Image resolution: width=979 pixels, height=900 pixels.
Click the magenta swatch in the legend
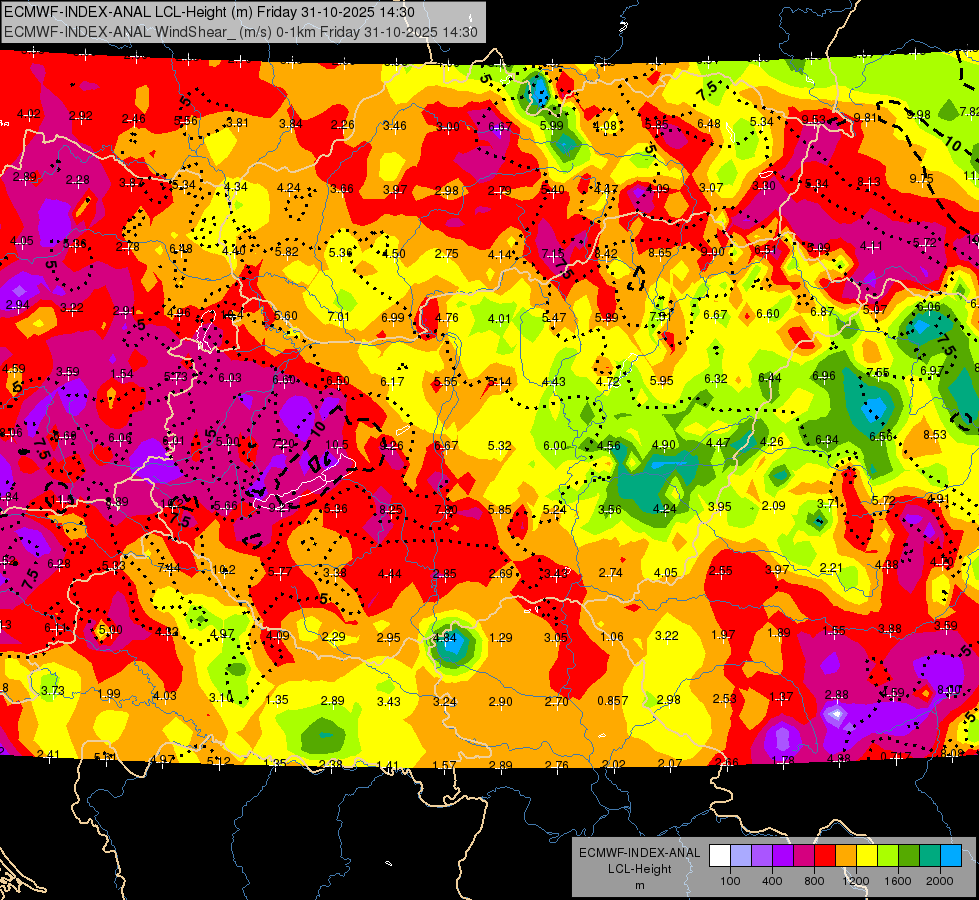(804, 855)
